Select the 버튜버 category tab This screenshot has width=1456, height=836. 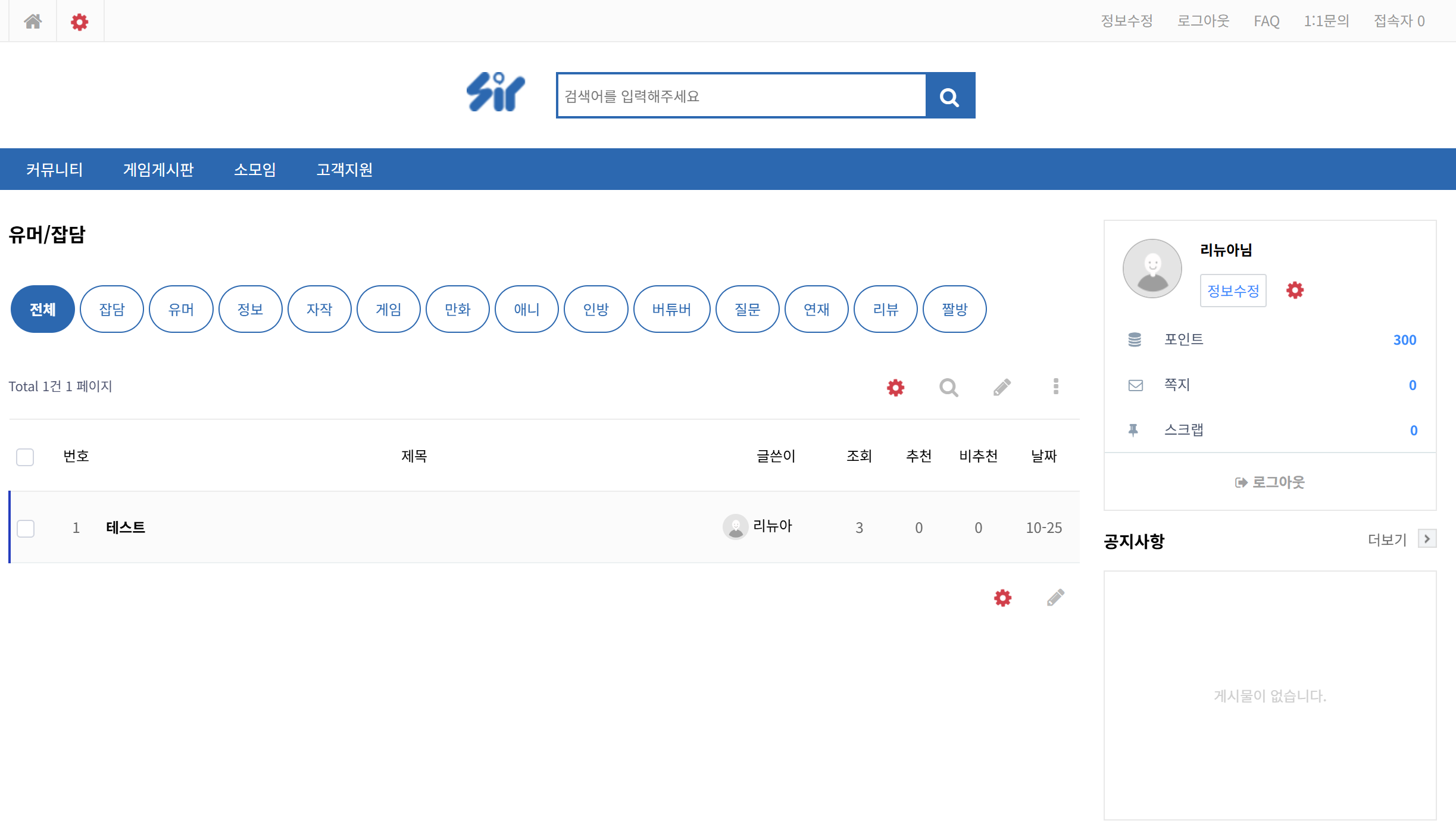[671, 309]
